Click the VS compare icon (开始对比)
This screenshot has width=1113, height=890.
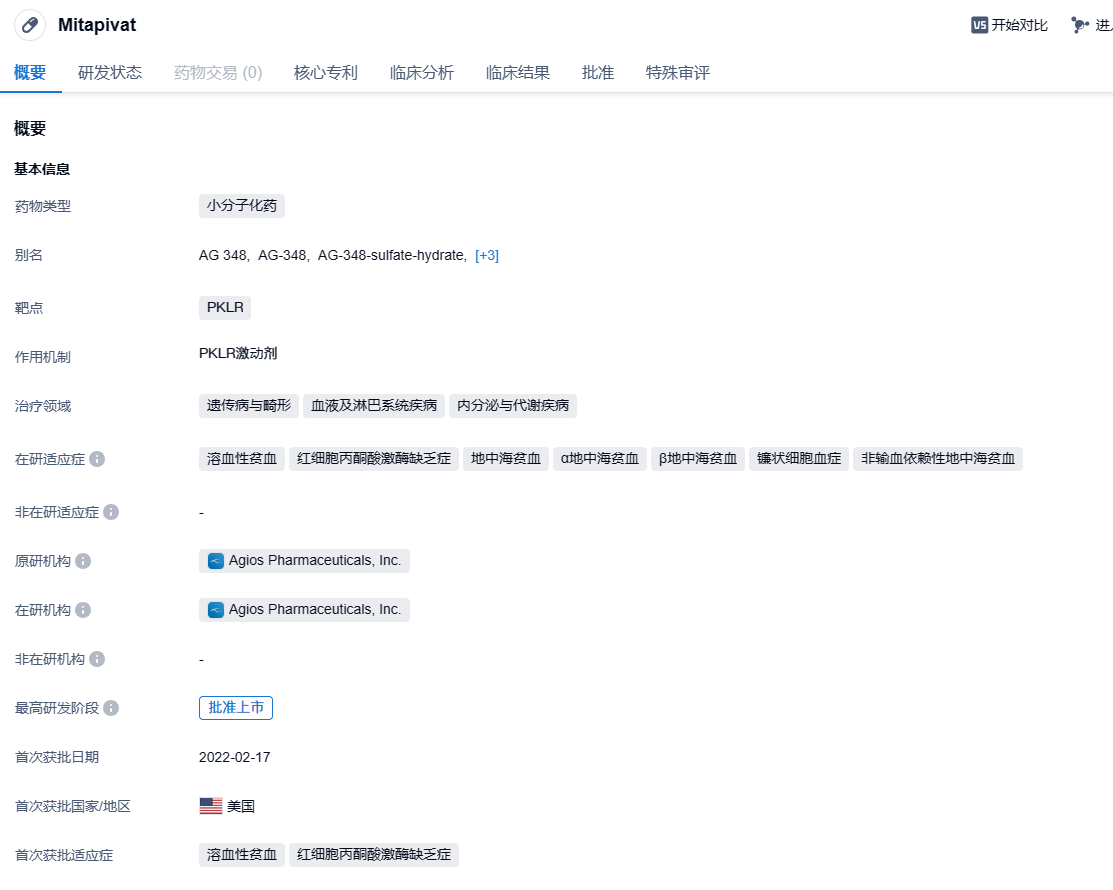click(979, 25)
